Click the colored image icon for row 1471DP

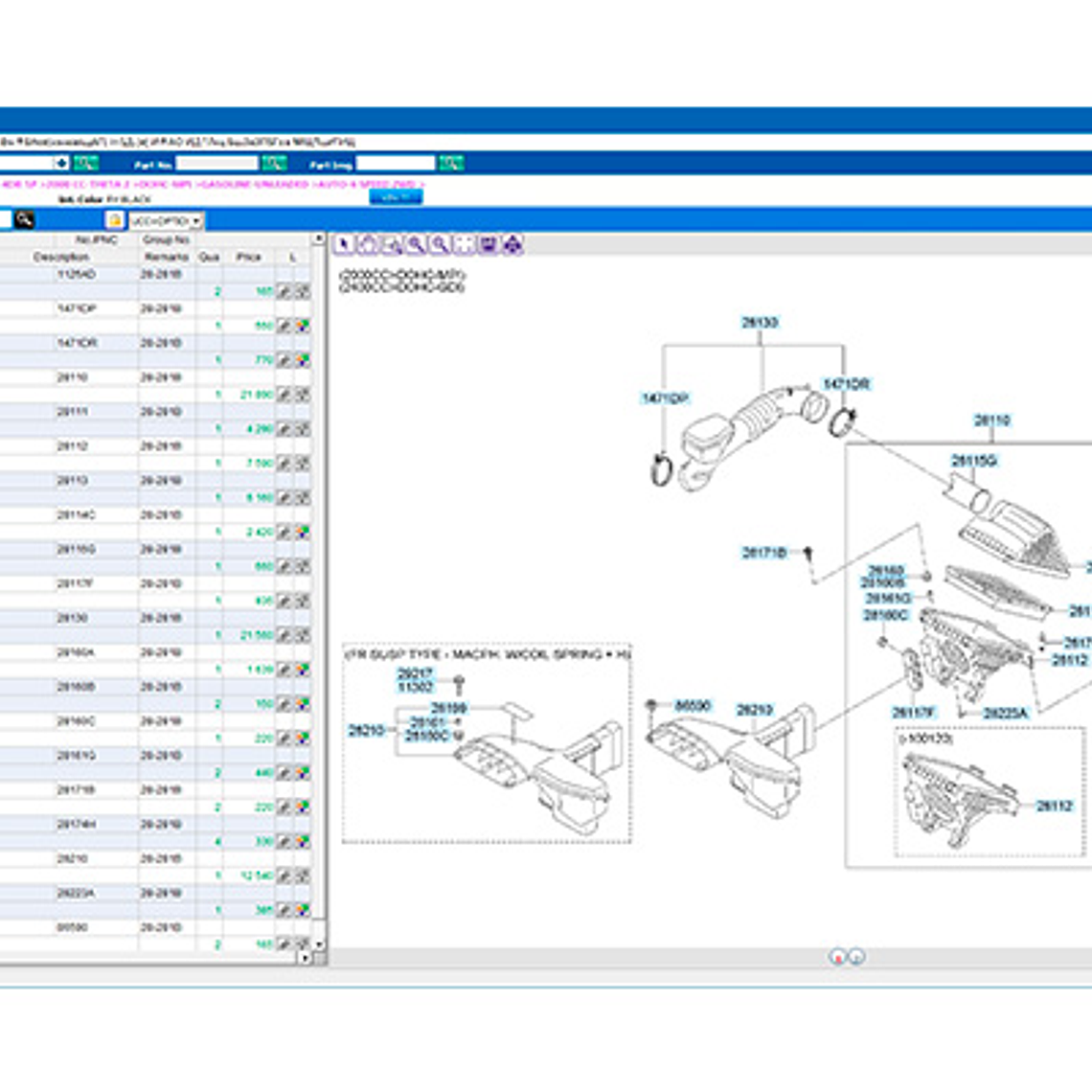tap(303, 326)
